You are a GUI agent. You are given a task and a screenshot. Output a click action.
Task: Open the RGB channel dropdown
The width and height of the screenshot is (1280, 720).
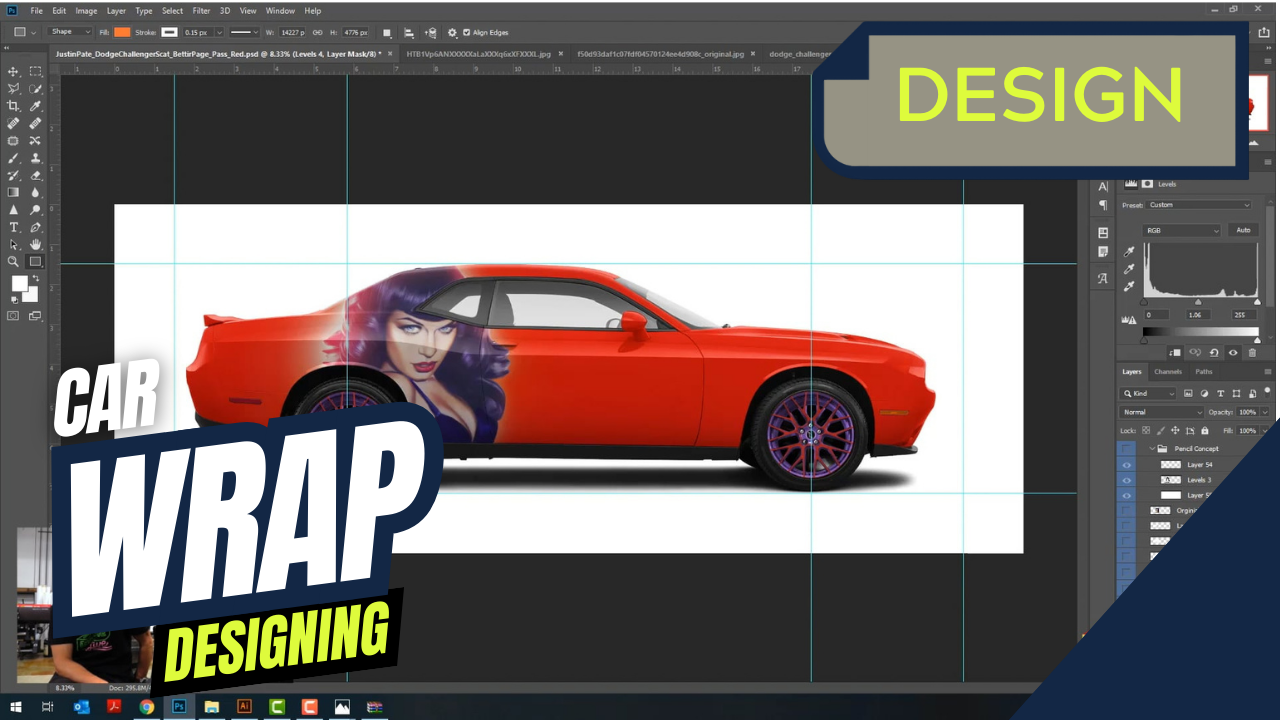(1182, 230)
